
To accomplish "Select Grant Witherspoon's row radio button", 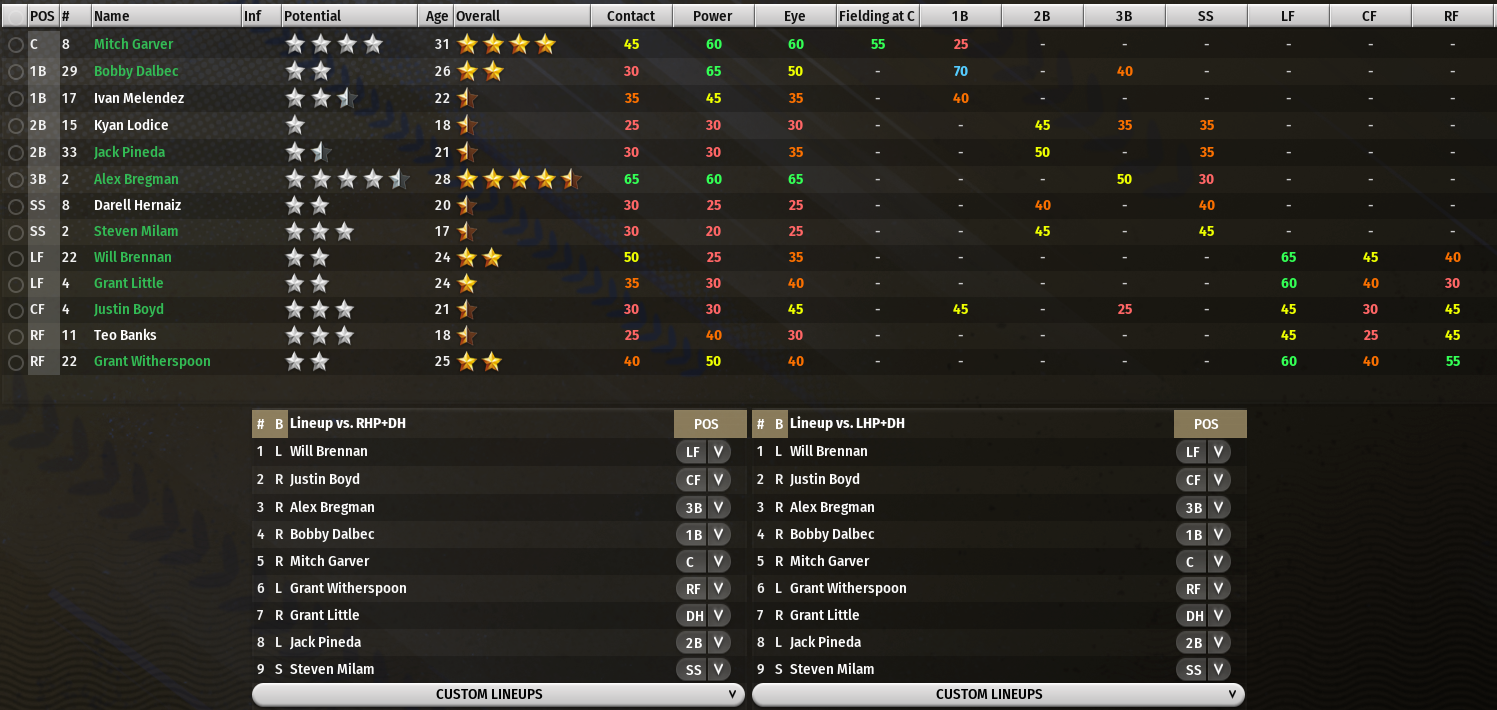I will (x=16, y=362).
